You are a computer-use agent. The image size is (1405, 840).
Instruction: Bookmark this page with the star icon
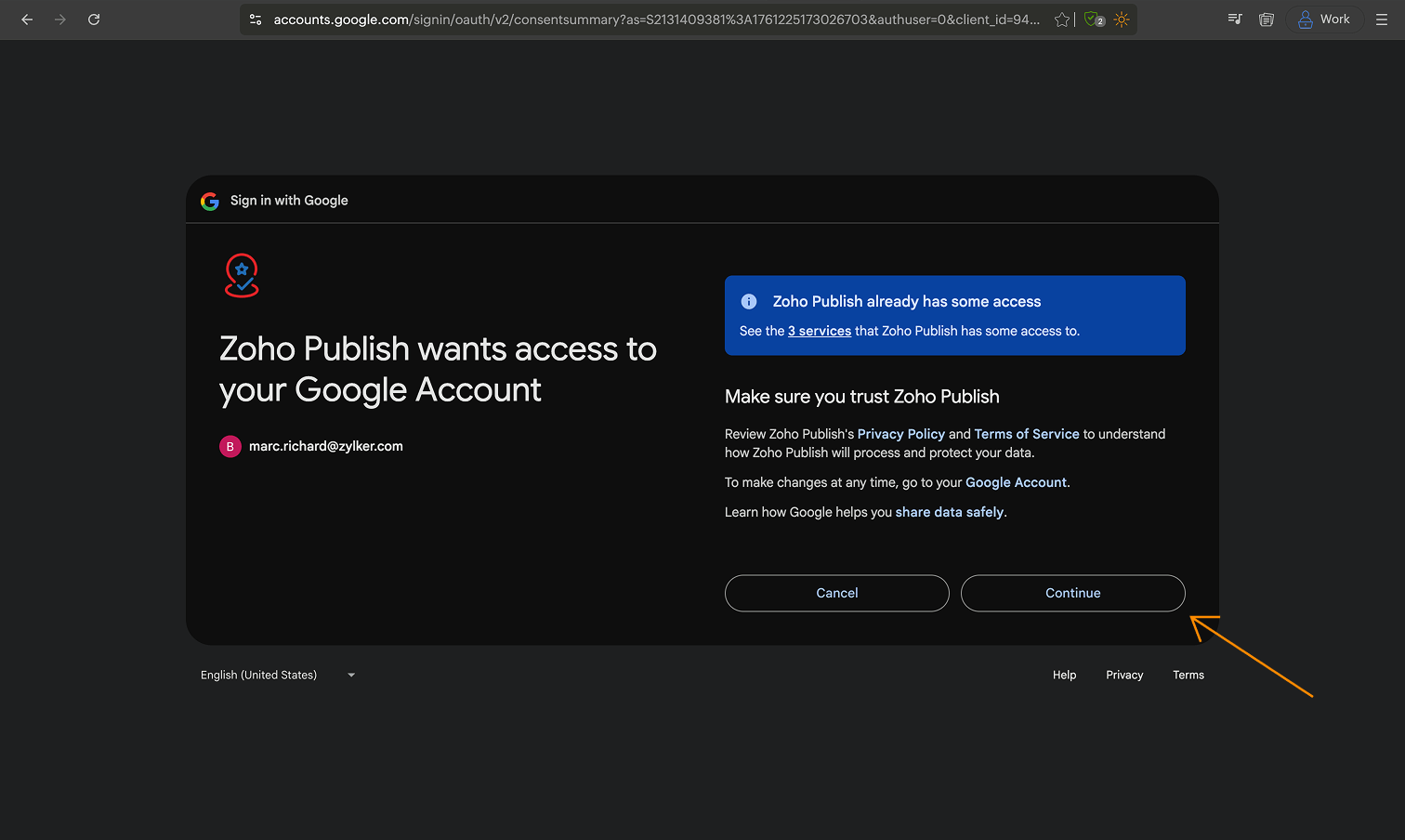point(1061,20)
